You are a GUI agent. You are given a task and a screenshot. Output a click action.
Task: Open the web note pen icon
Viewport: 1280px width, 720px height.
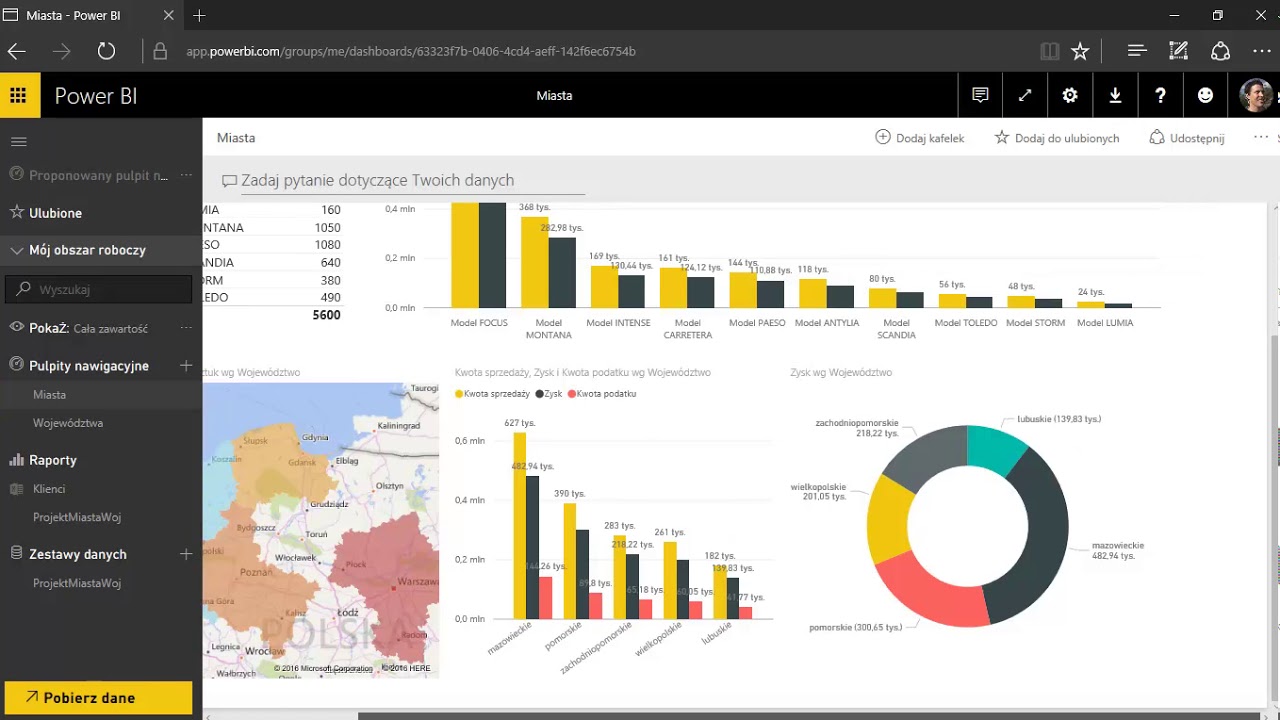(1178, 51)
